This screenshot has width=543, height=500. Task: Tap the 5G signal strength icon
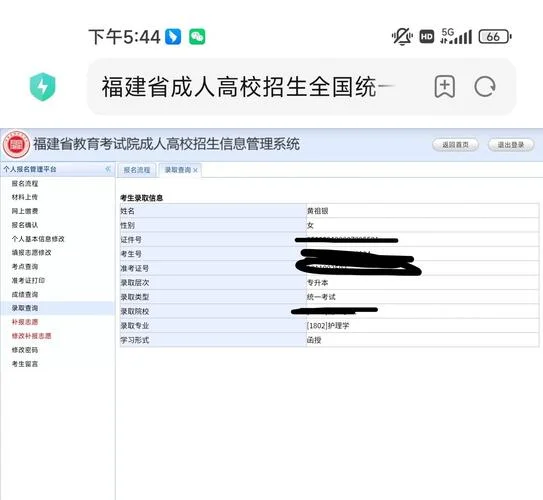pyautogui.click(x=456, y=36)
